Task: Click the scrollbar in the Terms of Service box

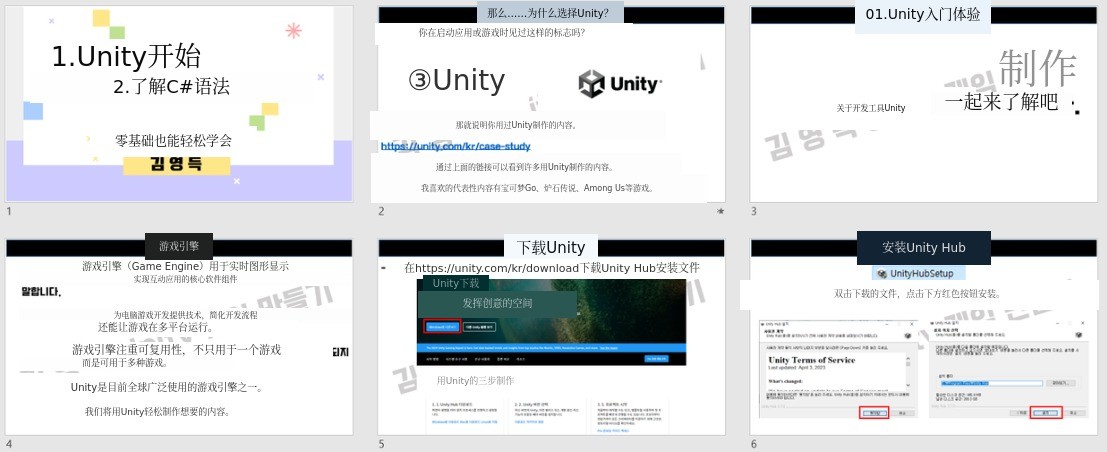Action: click(x=906, y=365)
